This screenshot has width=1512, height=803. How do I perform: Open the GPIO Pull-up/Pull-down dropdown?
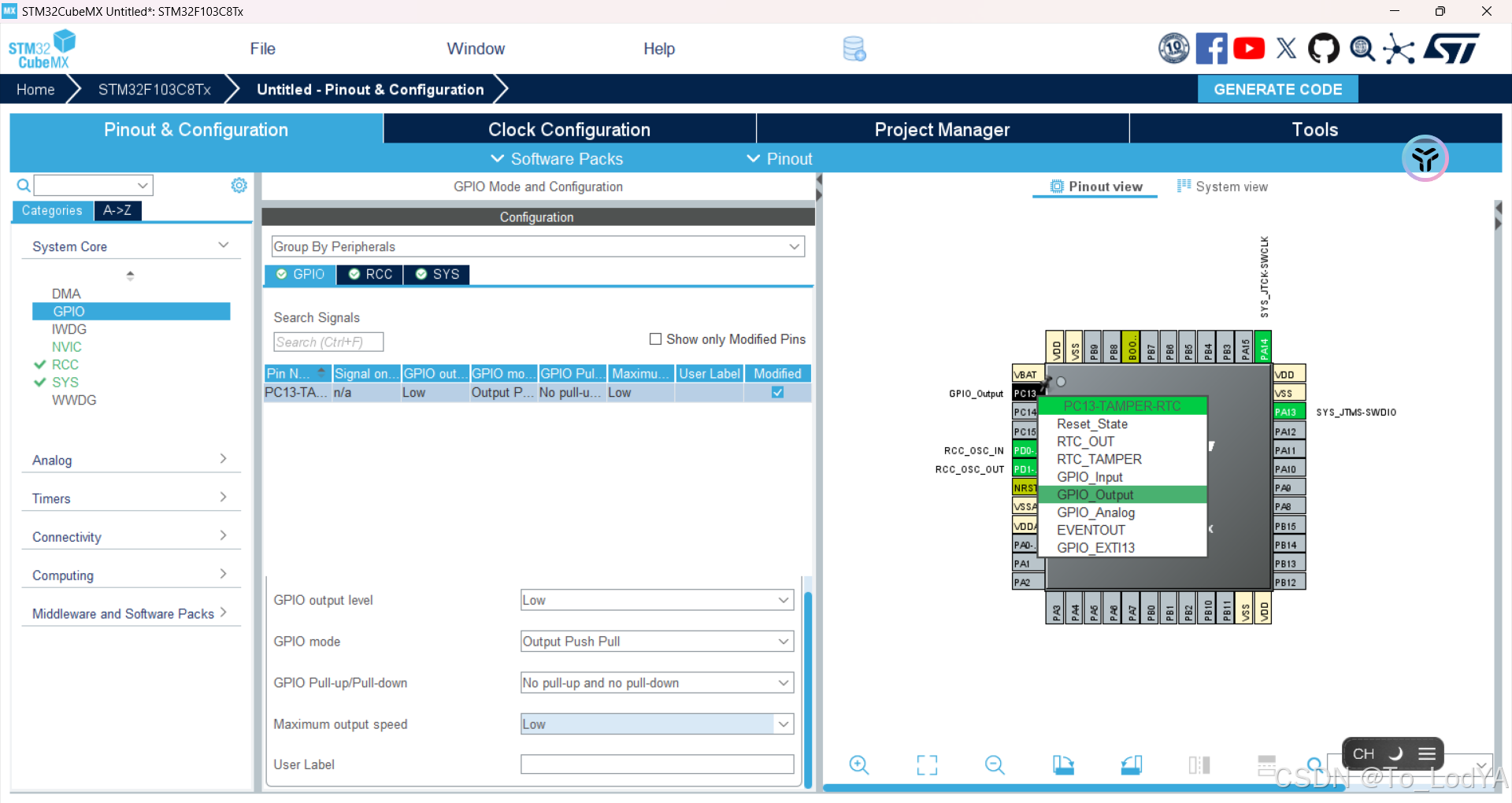click(x=657, y=683)
